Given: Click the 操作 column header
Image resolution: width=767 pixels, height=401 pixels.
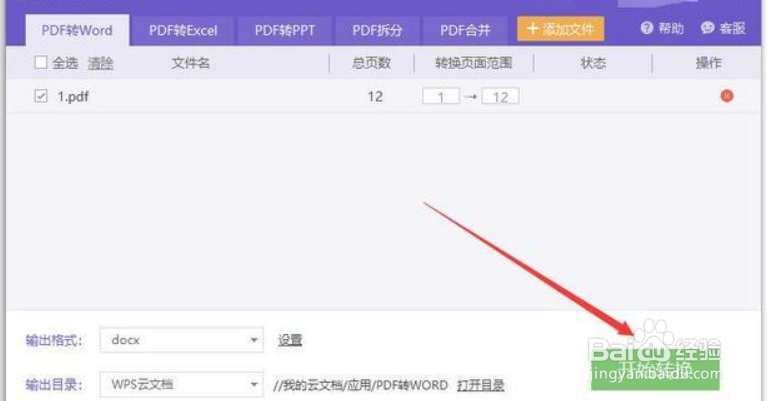Looking at the screenshot, I should click(708, 63).
